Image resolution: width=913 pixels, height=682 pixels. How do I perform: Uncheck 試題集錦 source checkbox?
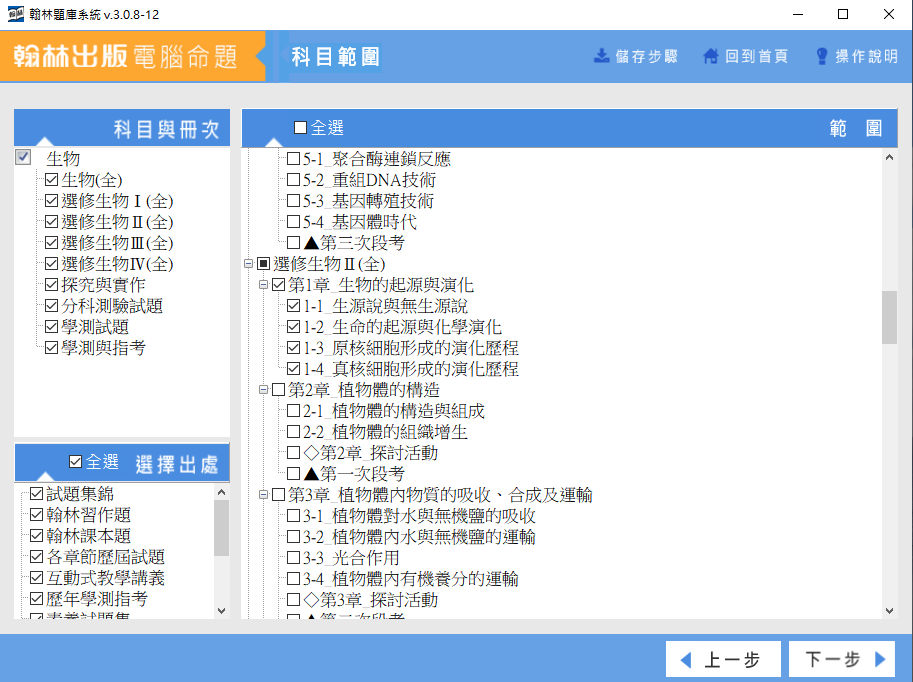[x=37, y=494]
